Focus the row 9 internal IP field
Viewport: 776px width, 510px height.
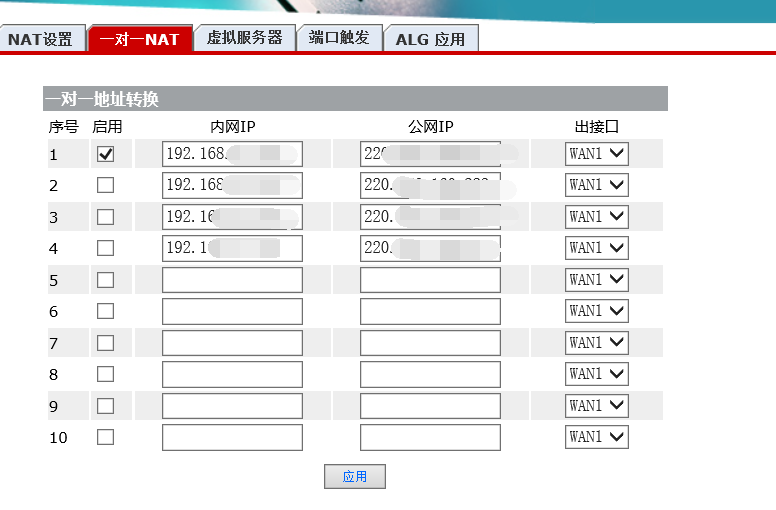[x=232, y=406]
